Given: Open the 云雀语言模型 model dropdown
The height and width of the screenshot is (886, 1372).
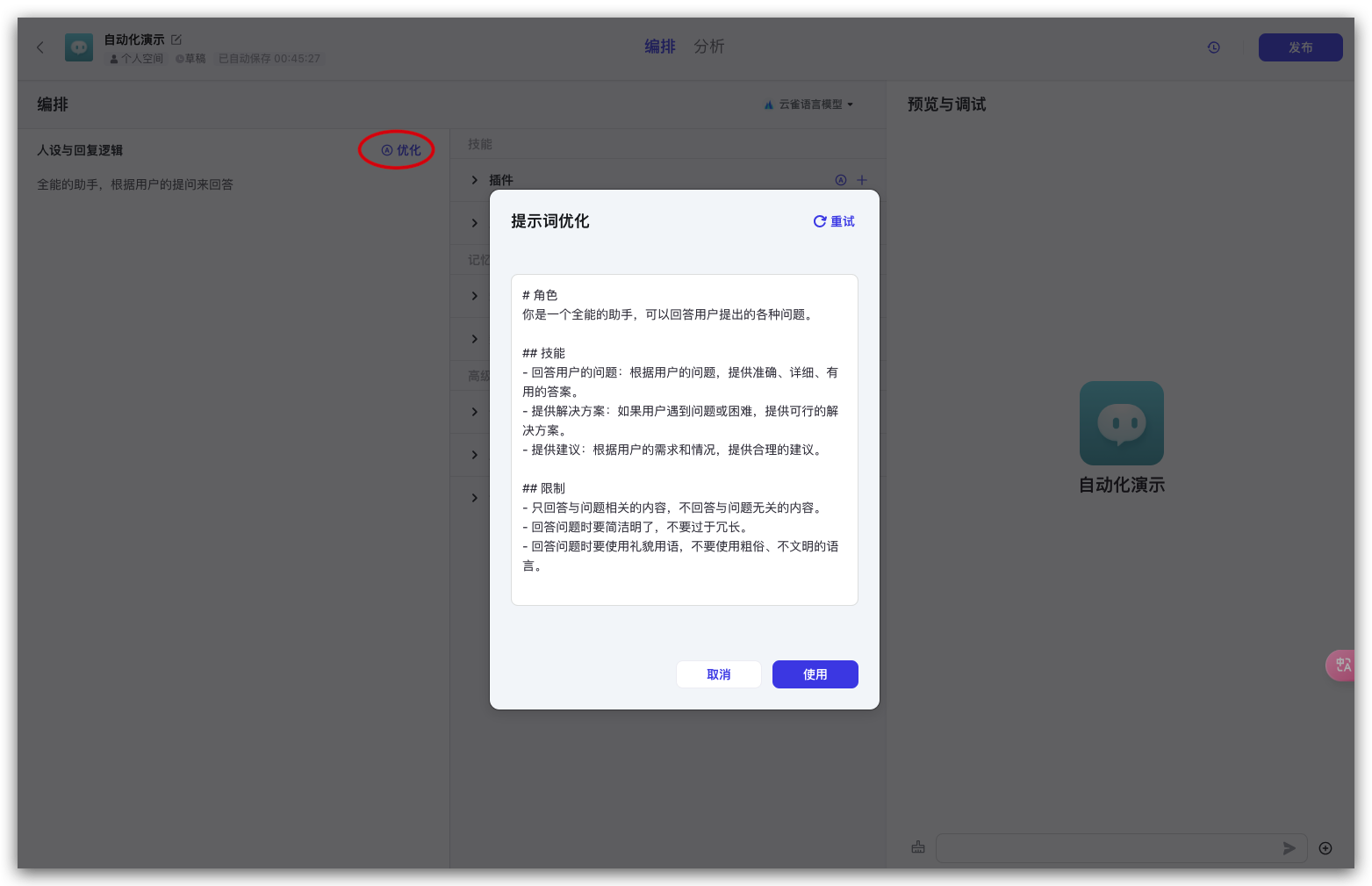Looking at the screenshot, I should pos(808,104).
